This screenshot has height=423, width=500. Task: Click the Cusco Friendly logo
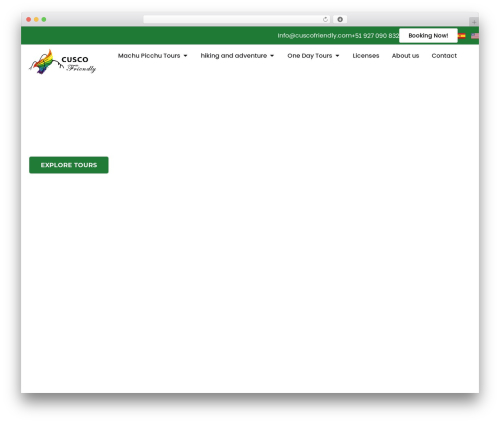coord(62,62)
